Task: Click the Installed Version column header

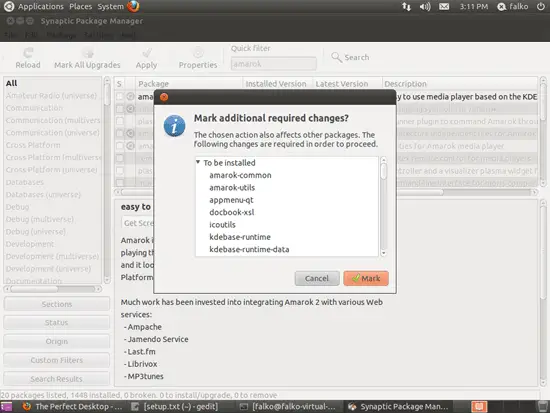Action: click(277, 84)
